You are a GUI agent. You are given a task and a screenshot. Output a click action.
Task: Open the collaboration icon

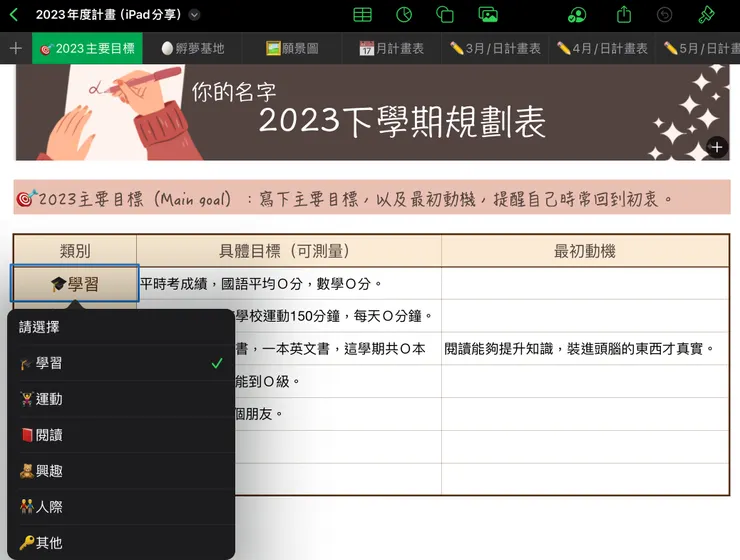coord(577,15)
